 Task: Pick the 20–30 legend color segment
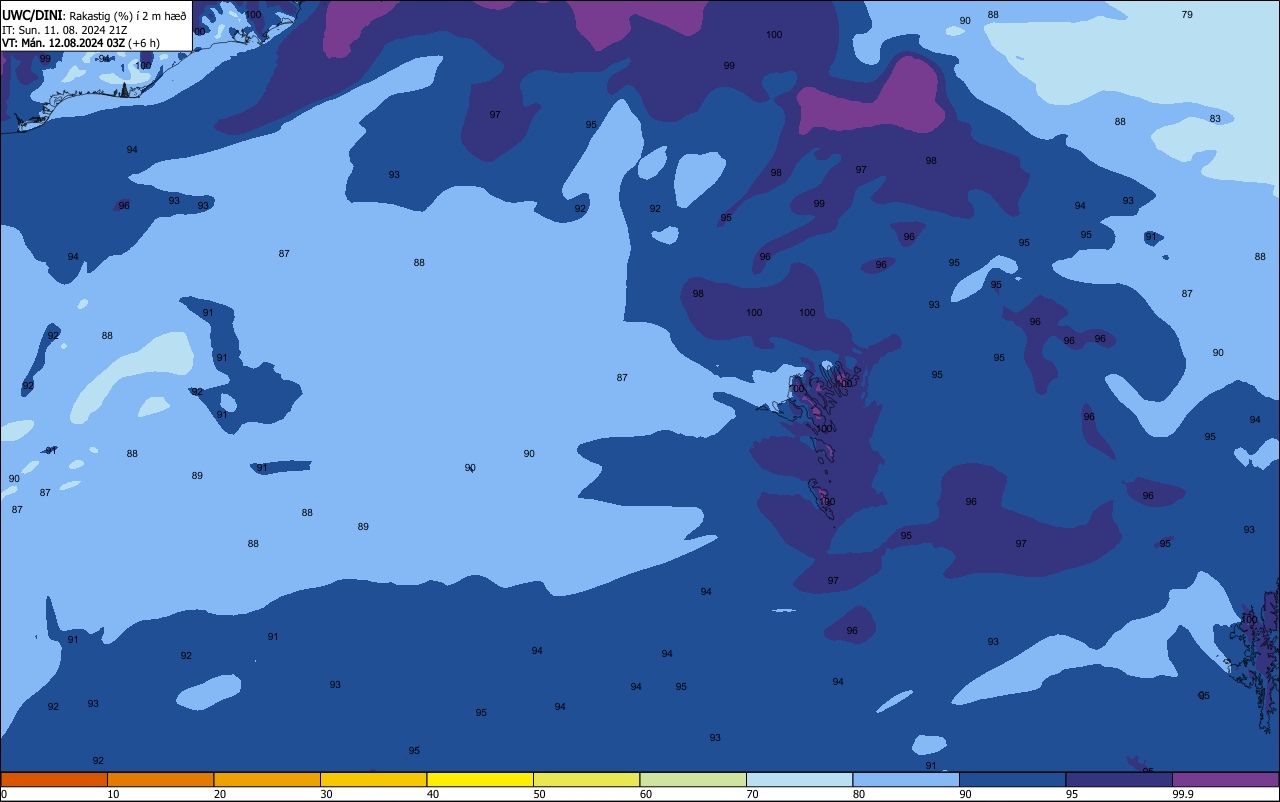tap(267, 779)
